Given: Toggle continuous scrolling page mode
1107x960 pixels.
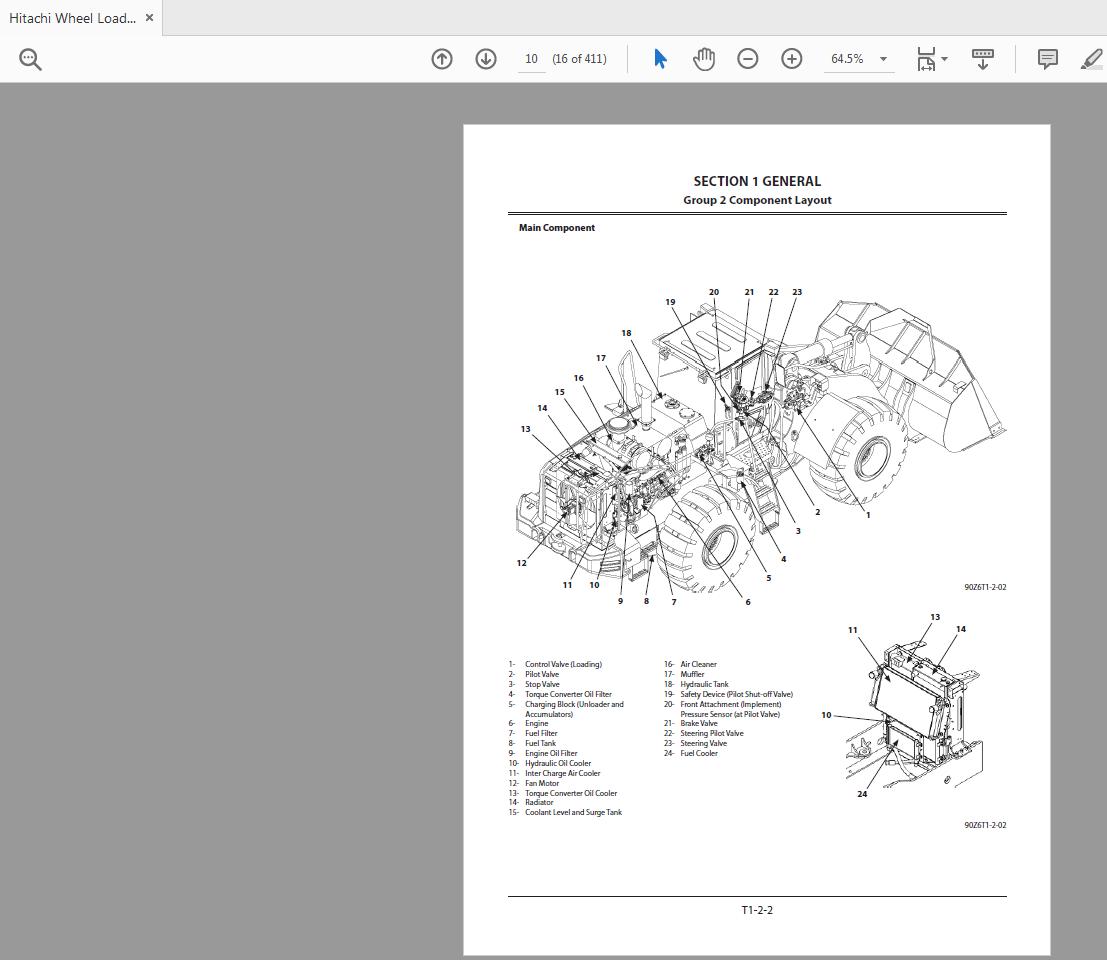Looking at the screenshot, I should click(x=981, y=59).
